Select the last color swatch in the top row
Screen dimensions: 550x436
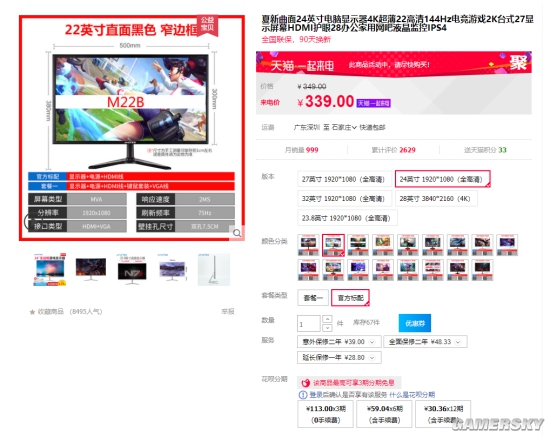click(x=507, y=245)
